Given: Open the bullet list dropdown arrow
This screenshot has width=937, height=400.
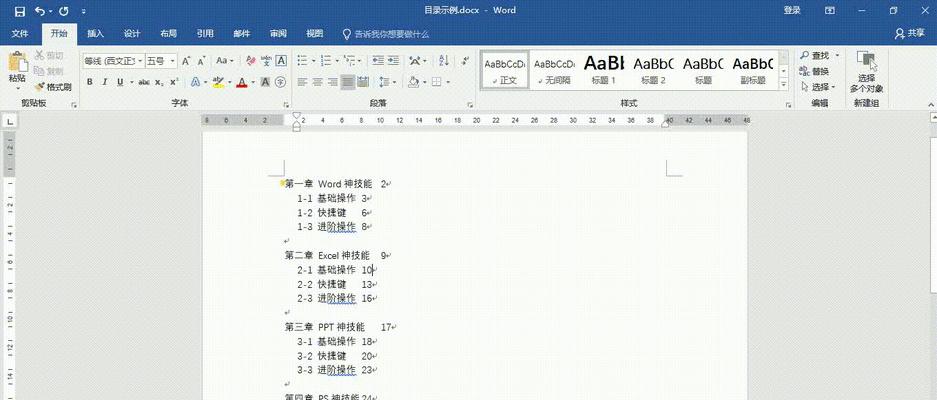Looking at the screenshot, I should click(314, 61).
